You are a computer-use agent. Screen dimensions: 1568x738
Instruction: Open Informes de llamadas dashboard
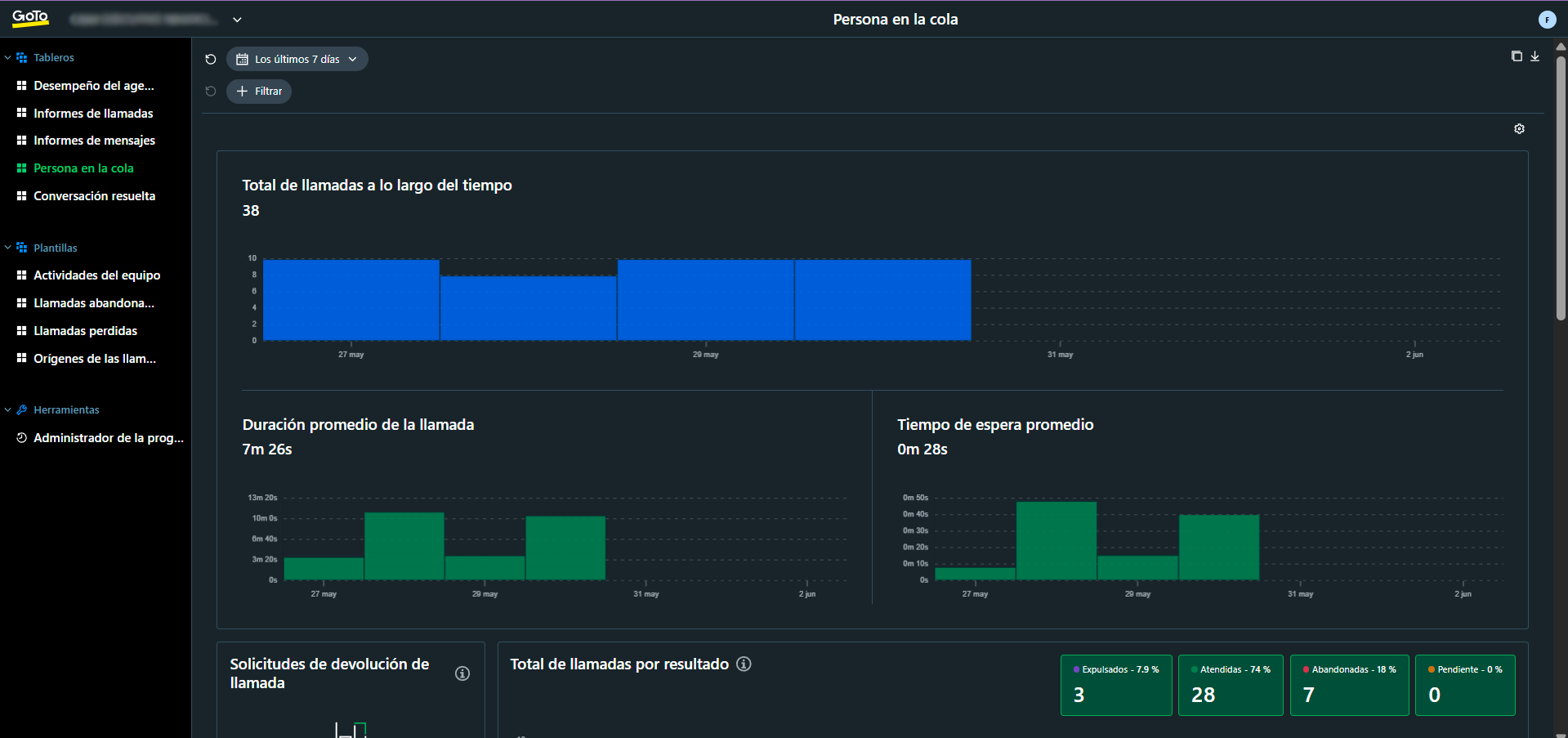[x=93, y=114]
